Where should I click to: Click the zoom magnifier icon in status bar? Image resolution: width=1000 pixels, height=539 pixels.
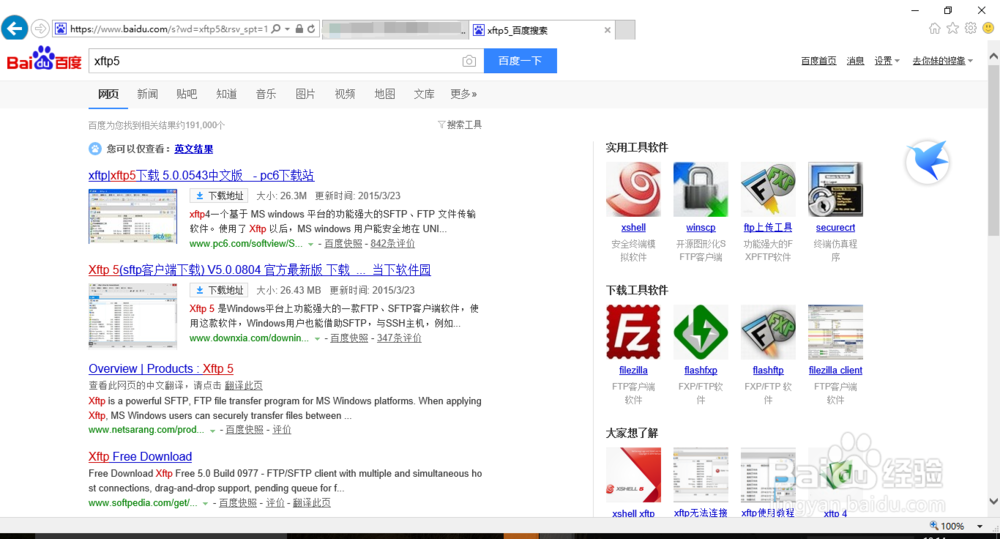point(934,526)
